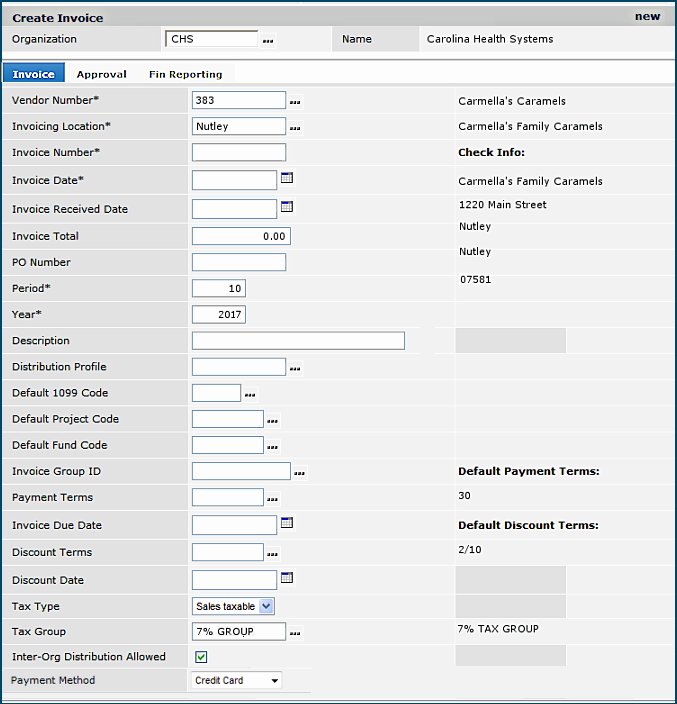Switch to the Fin Reporting tab
The width and height of the screenshot is (677, 704).
(185, 74)
